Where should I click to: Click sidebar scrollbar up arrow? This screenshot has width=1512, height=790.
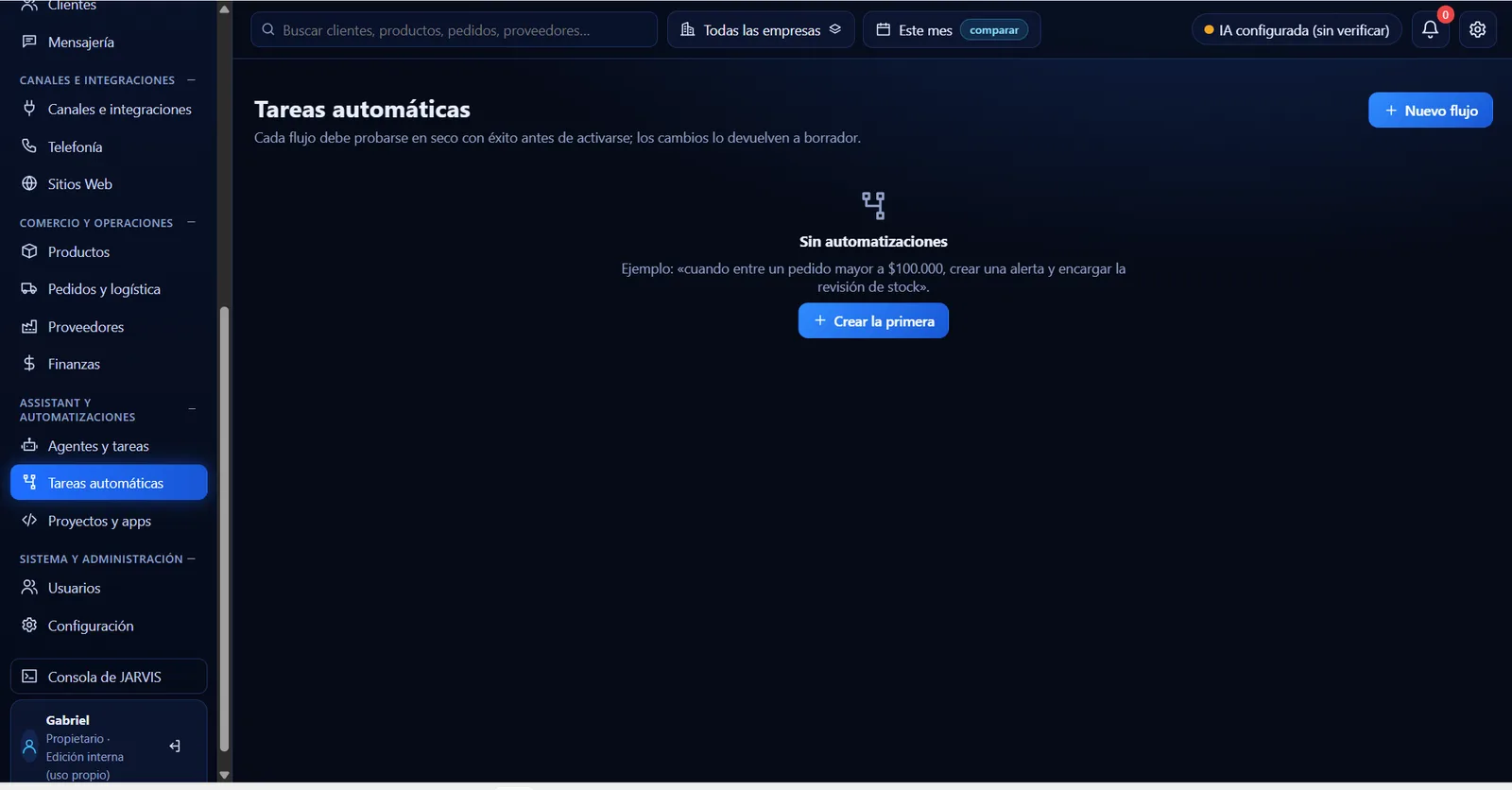pyautogui.click(x=224, y=9)
